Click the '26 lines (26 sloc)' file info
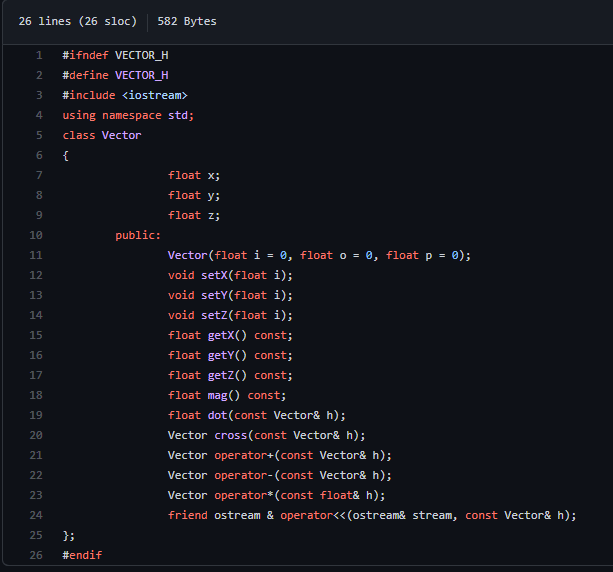613x572 pixels. [x=78, y=21]
